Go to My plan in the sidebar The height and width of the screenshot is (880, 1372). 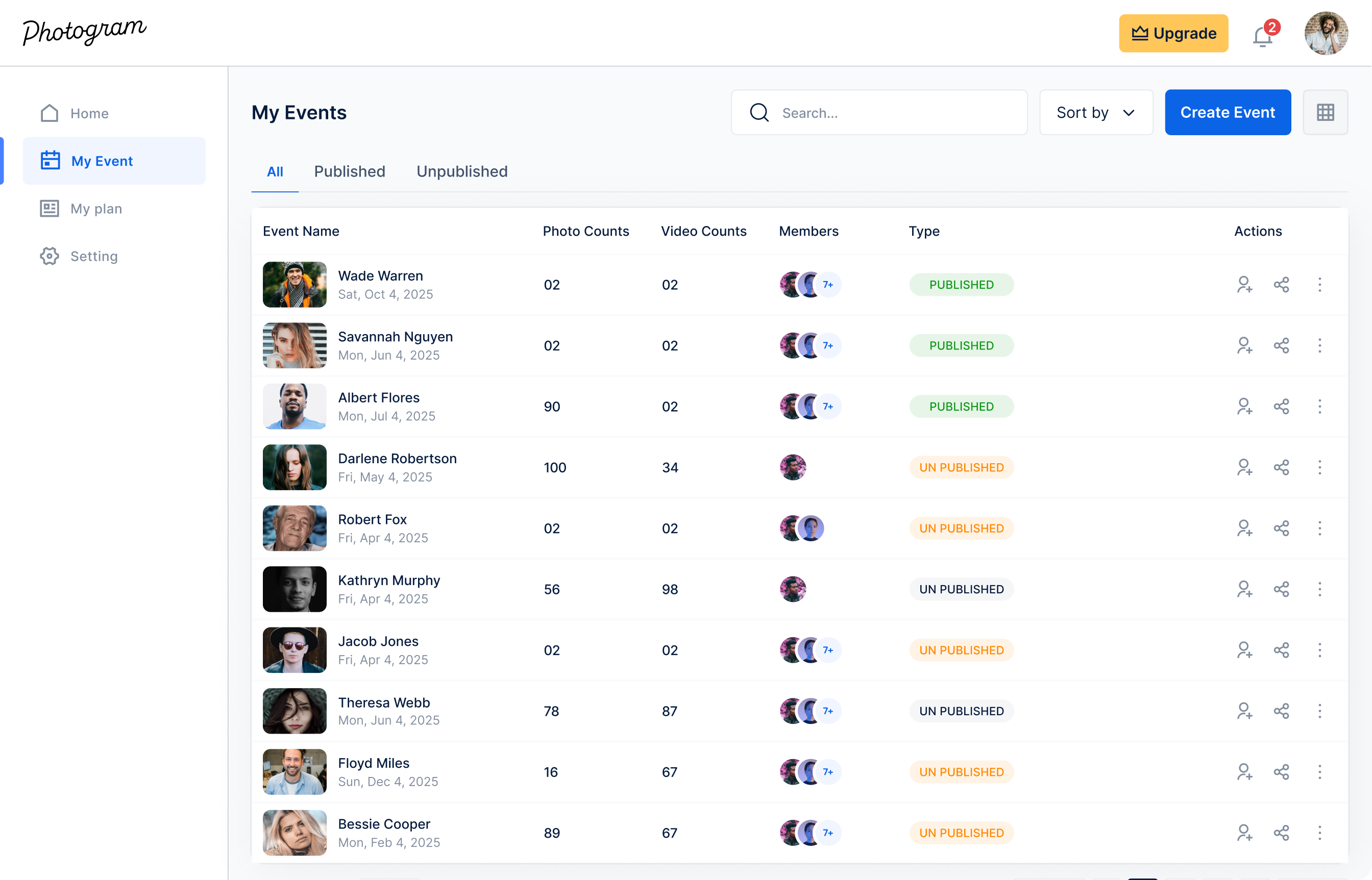[95, 209]
